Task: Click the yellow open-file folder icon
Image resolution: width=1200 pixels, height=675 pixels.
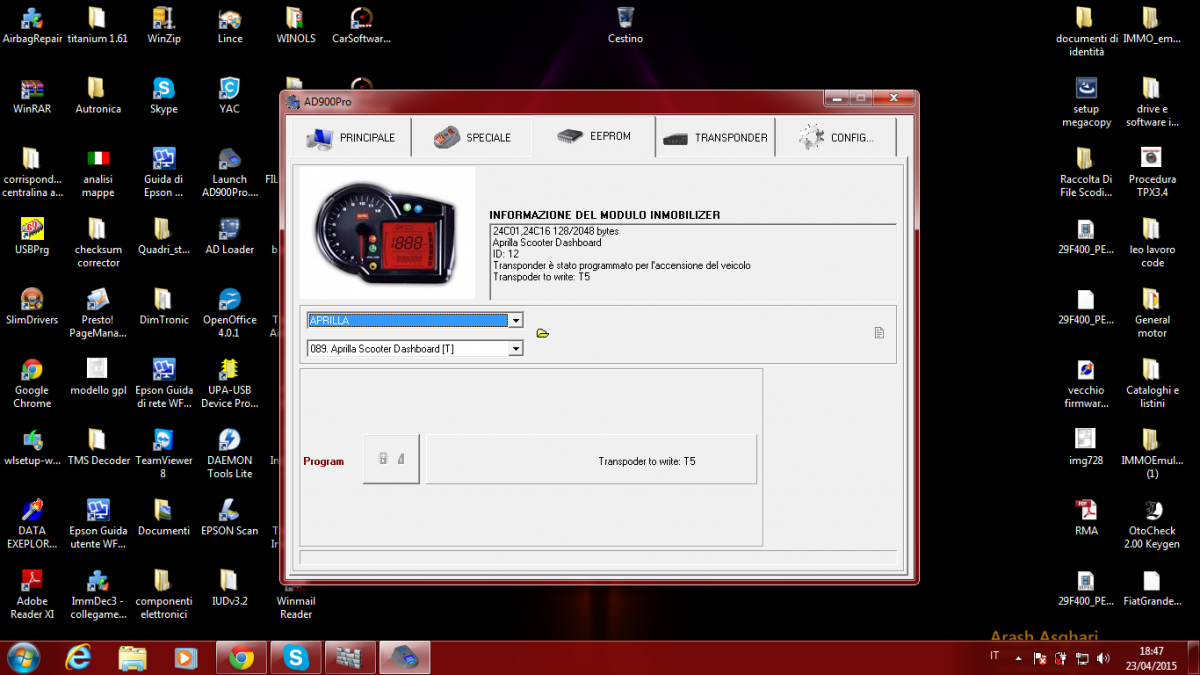Action: click(x=543, y=333)
